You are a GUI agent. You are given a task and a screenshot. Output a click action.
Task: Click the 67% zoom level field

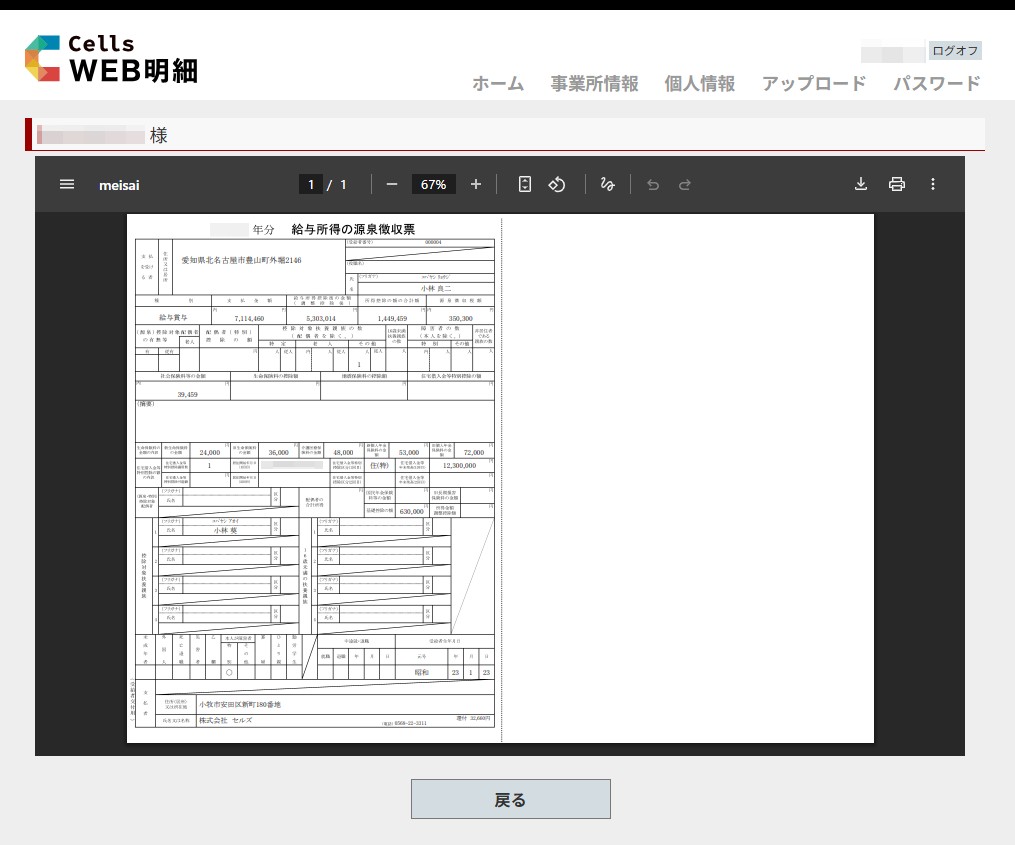433,184
